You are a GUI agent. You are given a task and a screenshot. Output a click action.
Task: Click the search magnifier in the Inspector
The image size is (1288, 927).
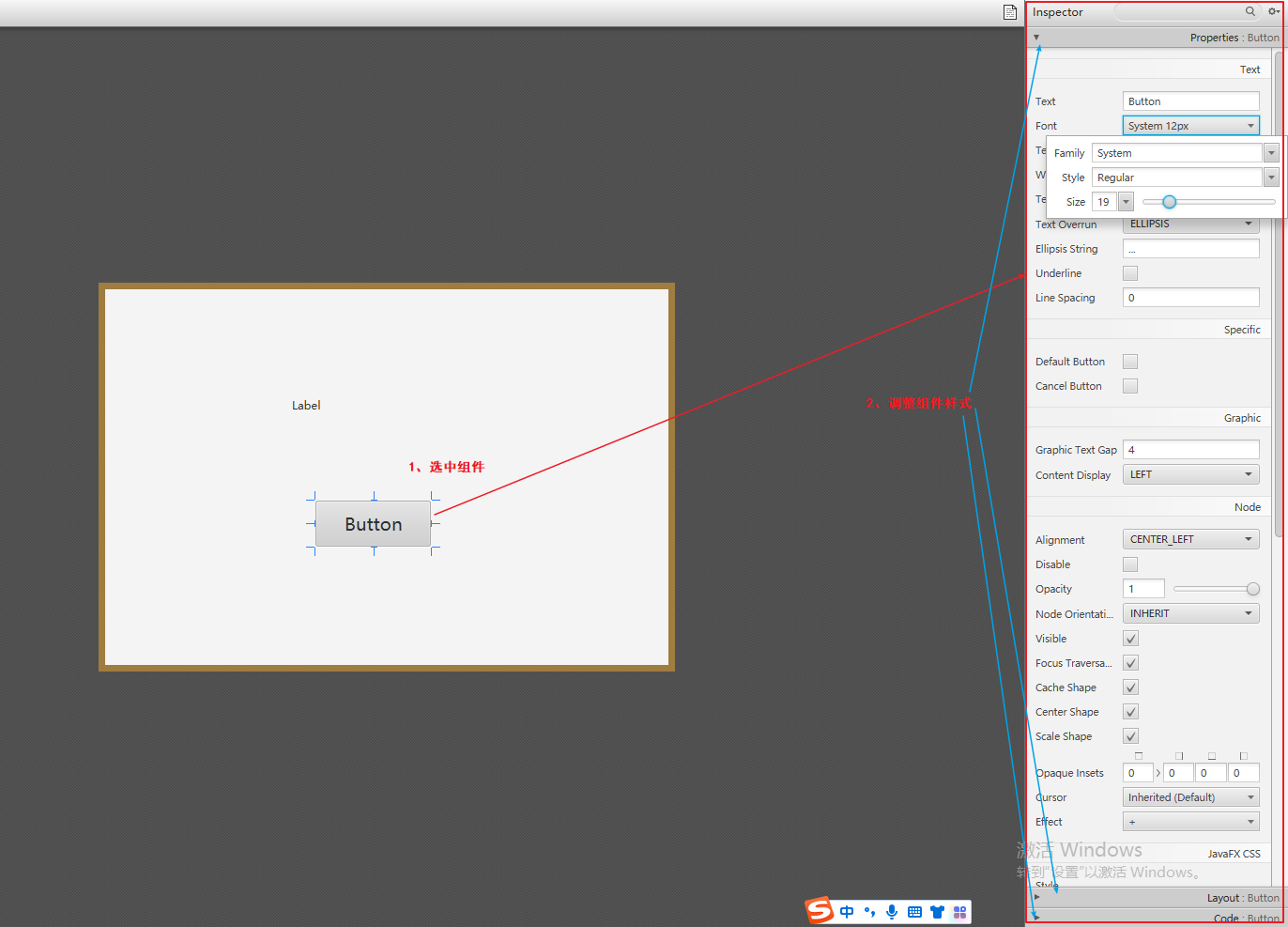[1249, 12]
